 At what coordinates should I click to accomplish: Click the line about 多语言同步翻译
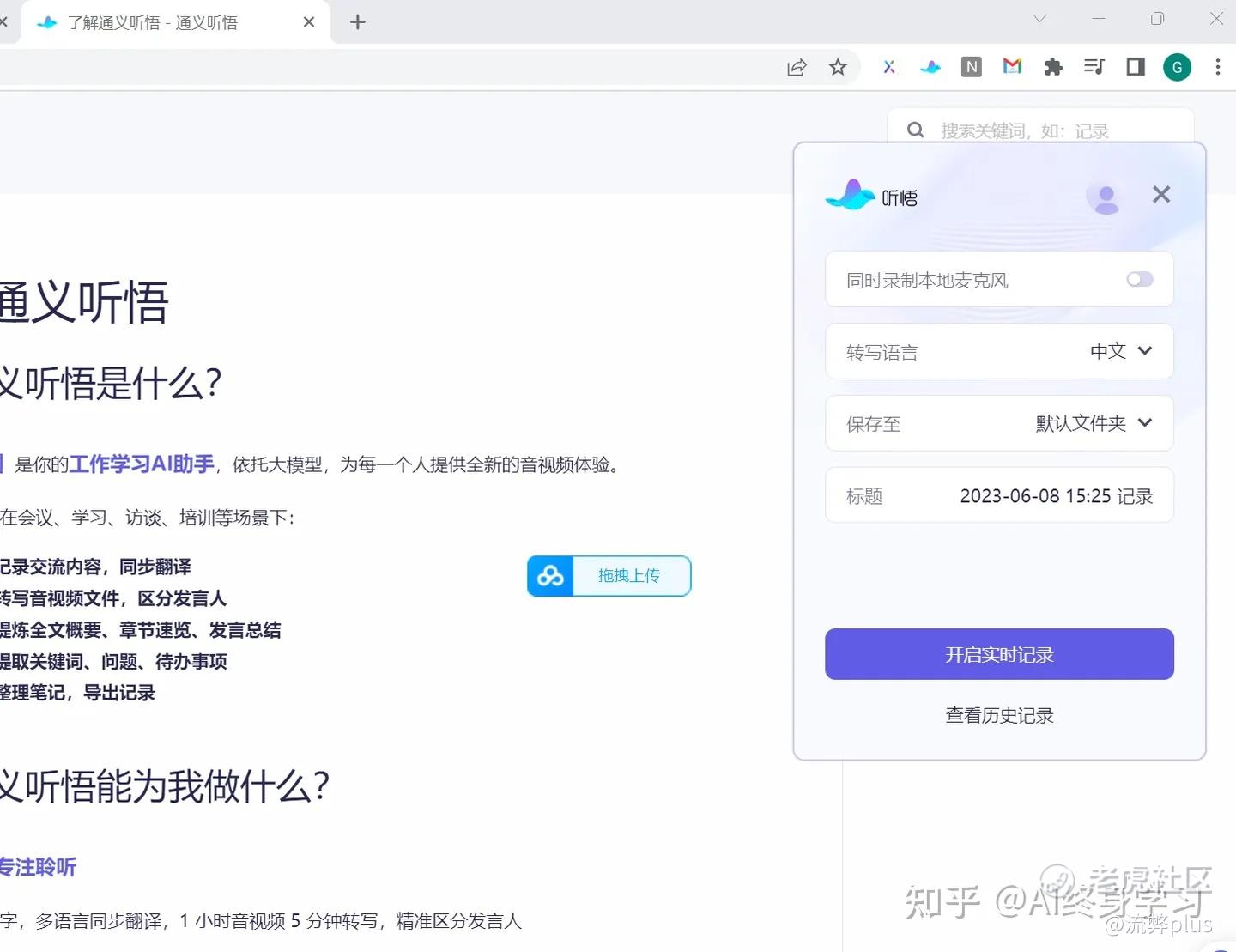[261, 921]
